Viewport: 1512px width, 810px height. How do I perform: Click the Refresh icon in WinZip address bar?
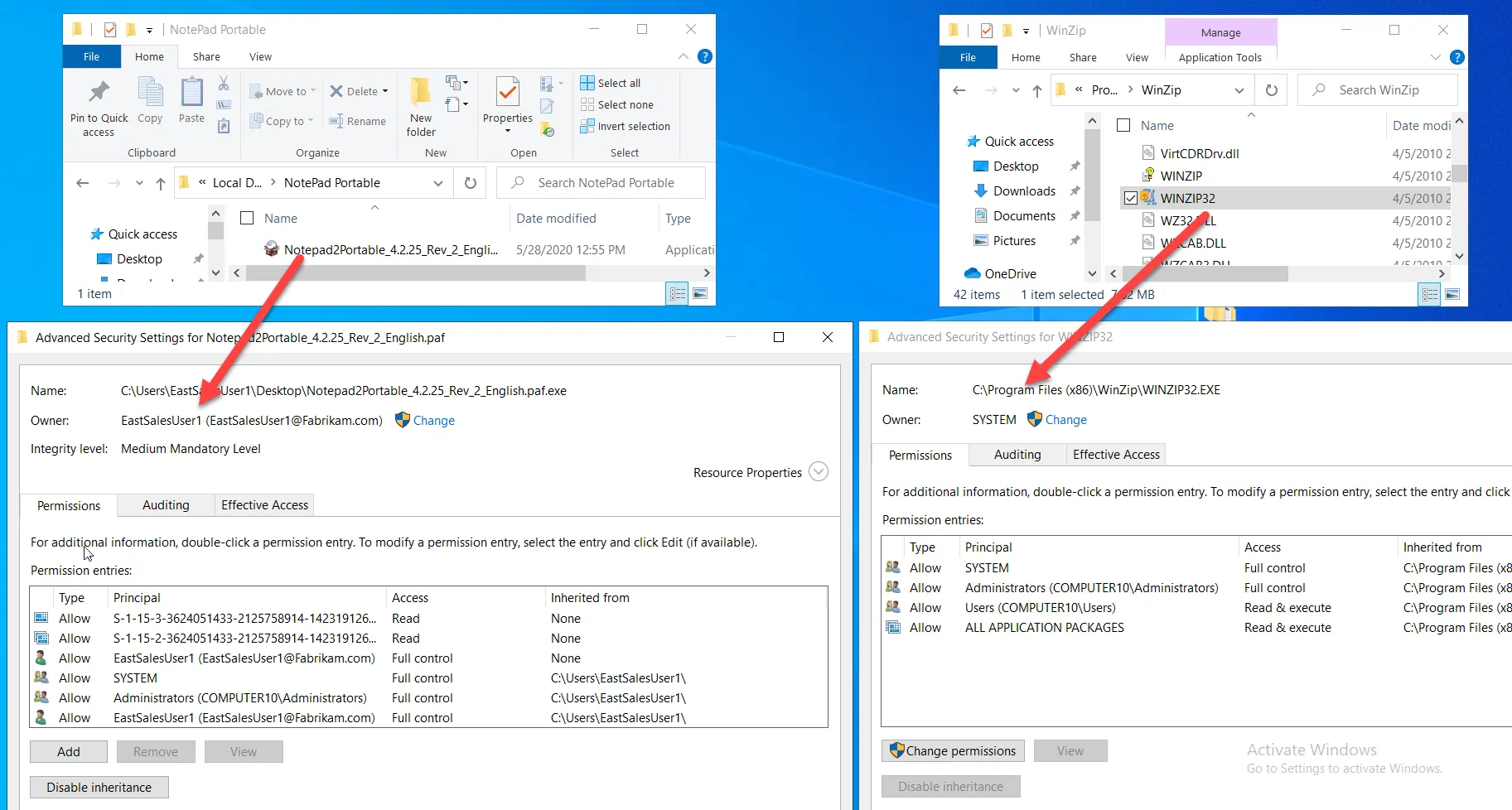pyautogui.click(x=1271, y=89)
